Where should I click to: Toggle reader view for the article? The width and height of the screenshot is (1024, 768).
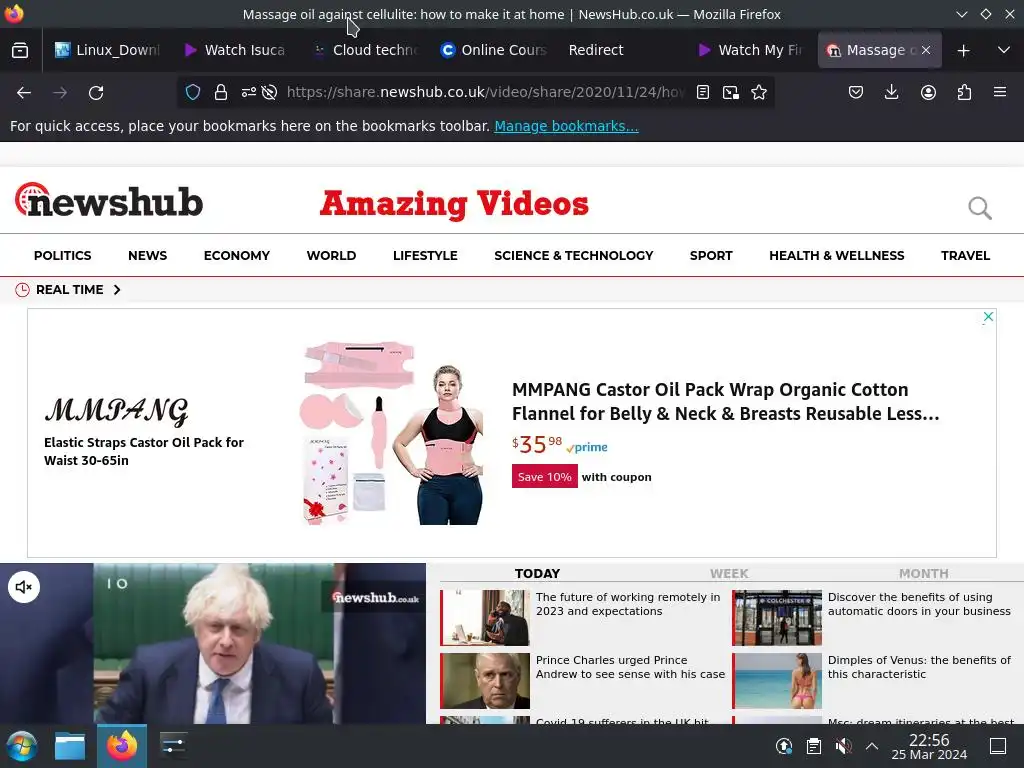coord(703,92)
